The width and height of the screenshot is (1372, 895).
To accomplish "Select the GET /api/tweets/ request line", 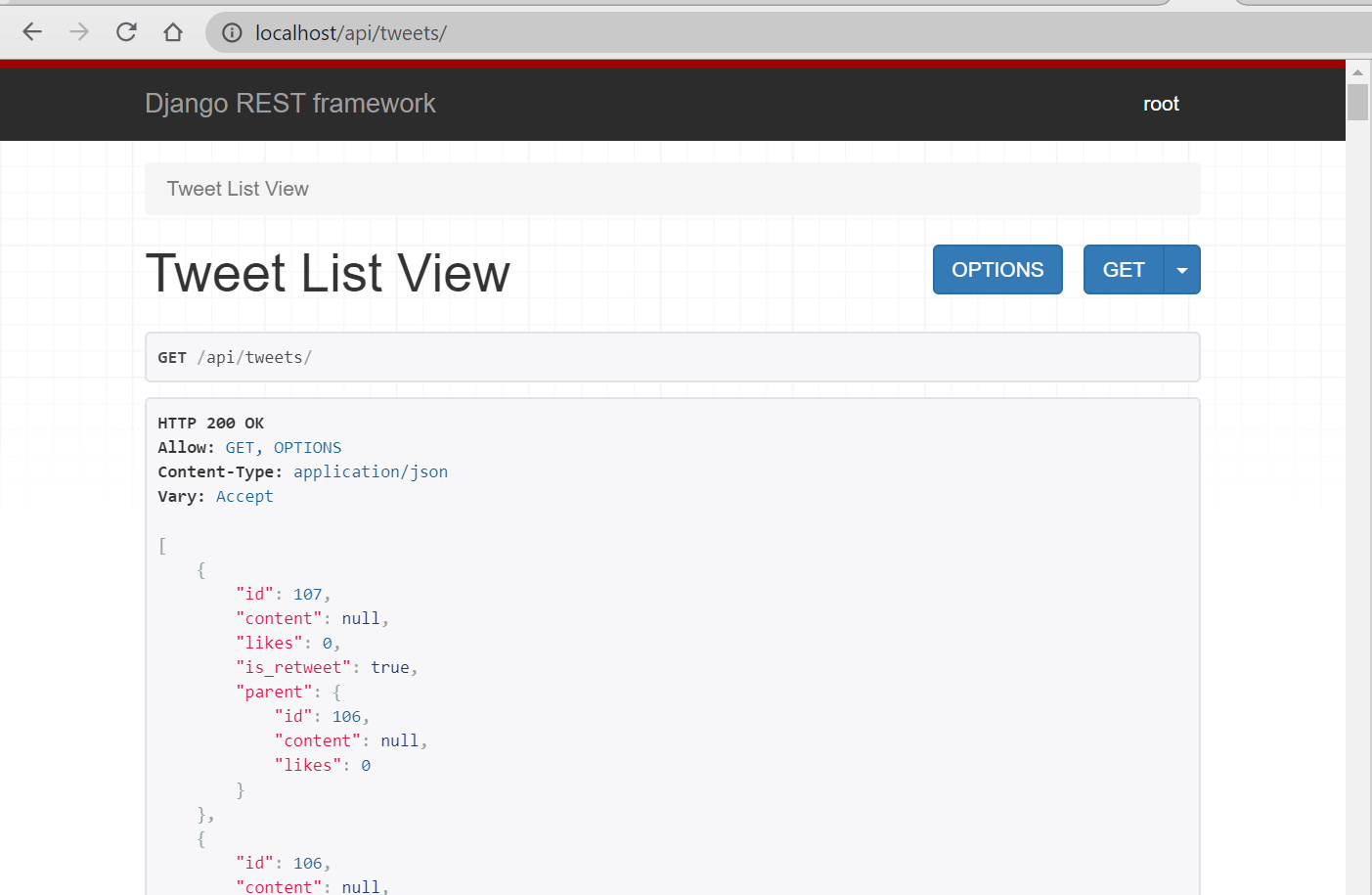I will click(x=235, y=357).
